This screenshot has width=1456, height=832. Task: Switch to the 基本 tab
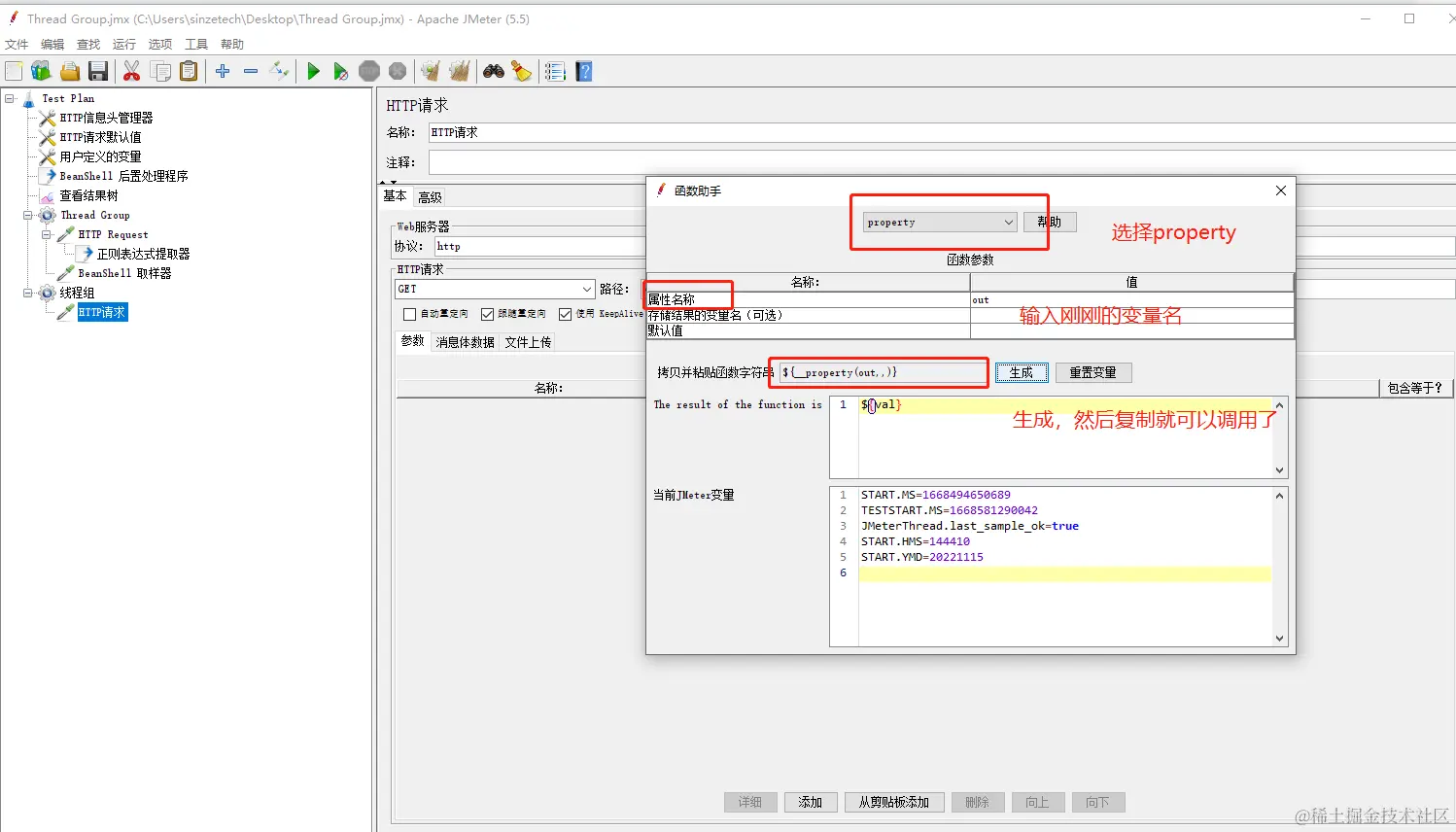click(x=396, y=196)
